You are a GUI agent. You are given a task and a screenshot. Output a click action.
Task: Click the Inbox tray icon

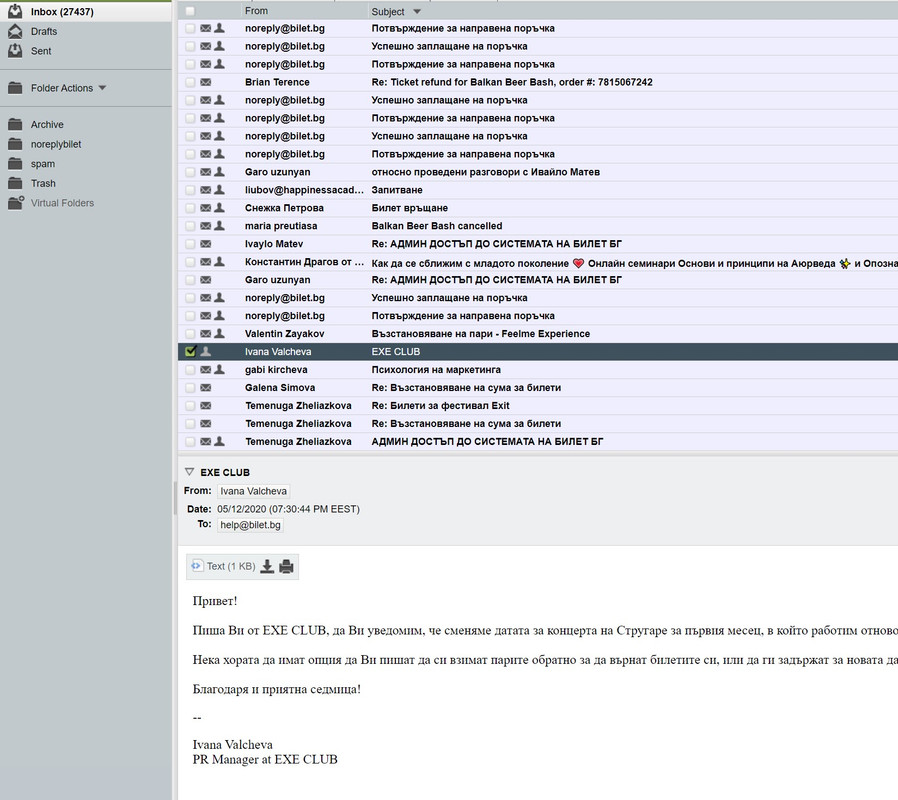click(15, 11)
